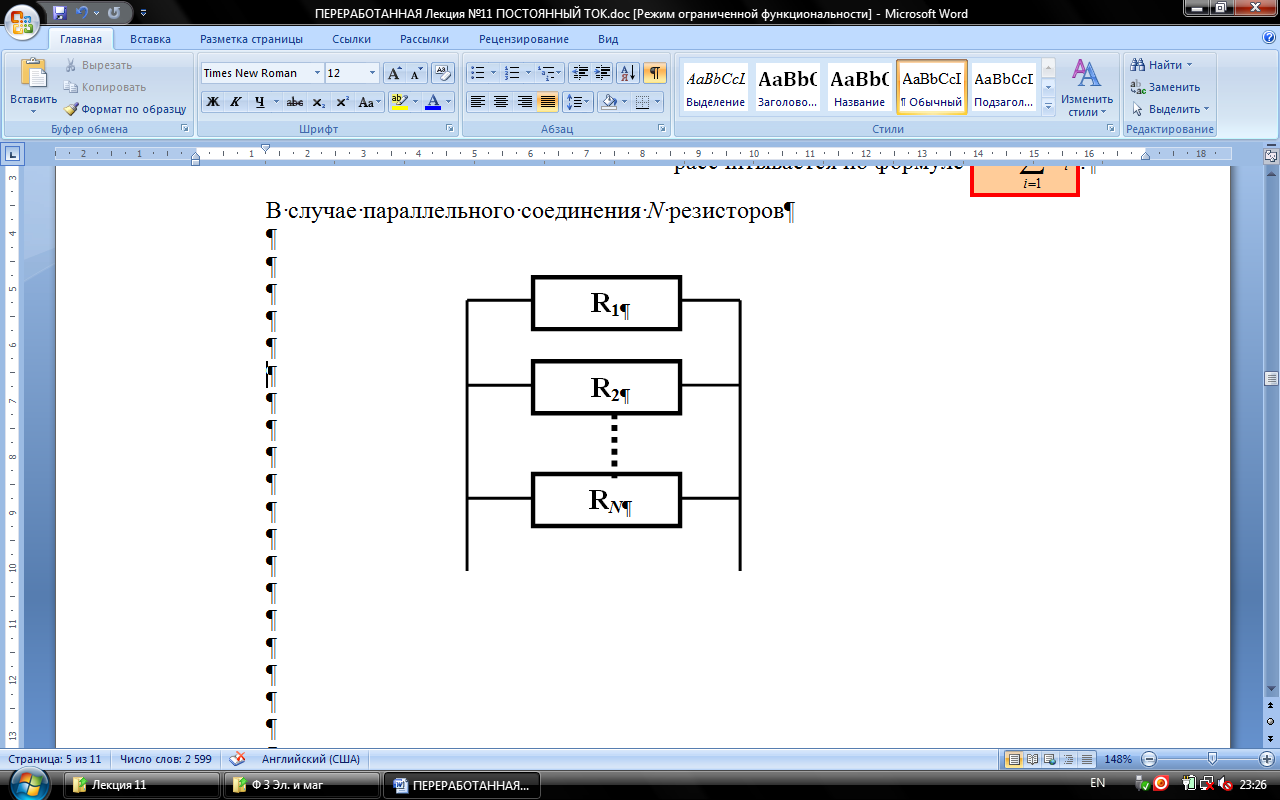The height and width of the screenshot is (800, 1280).
Task: Open Рецензирование tab
Action: tap(524, 39)
